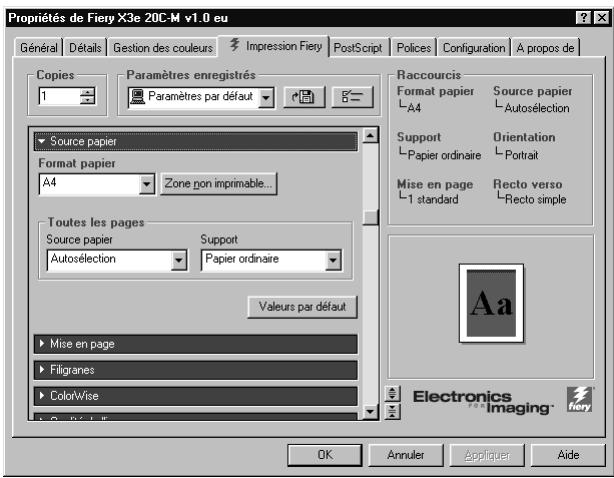
Task: Click the Copies number field
Action: tap(60, 96)
